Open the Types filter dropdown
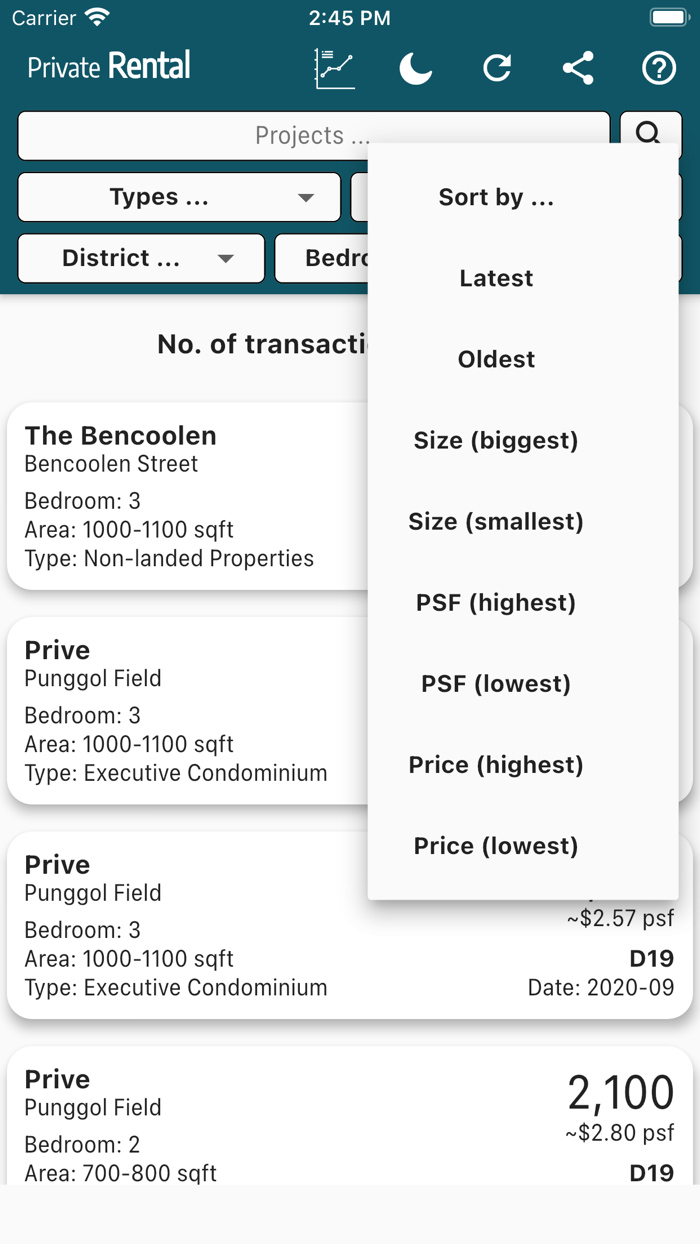The height and width of the screenshot is (1244, 700). (178, 197)
